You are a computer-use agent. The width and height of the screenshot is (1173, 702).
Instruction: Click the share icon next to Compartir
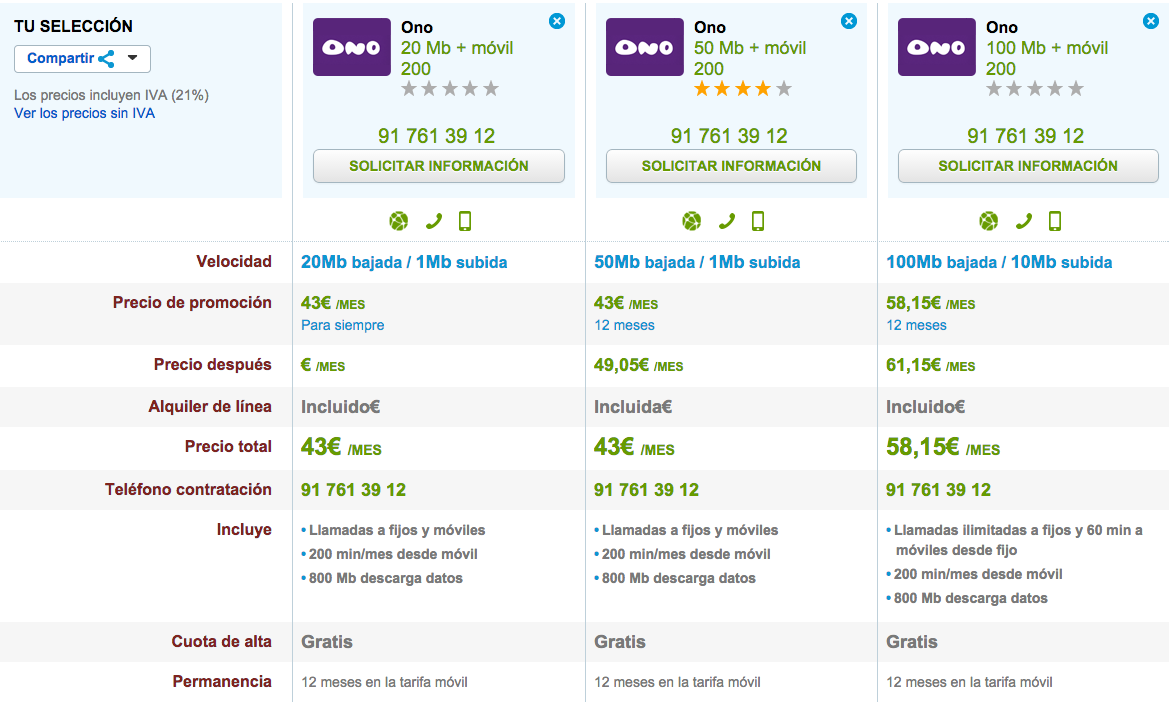pyautogui.click(x=106, y=59)
